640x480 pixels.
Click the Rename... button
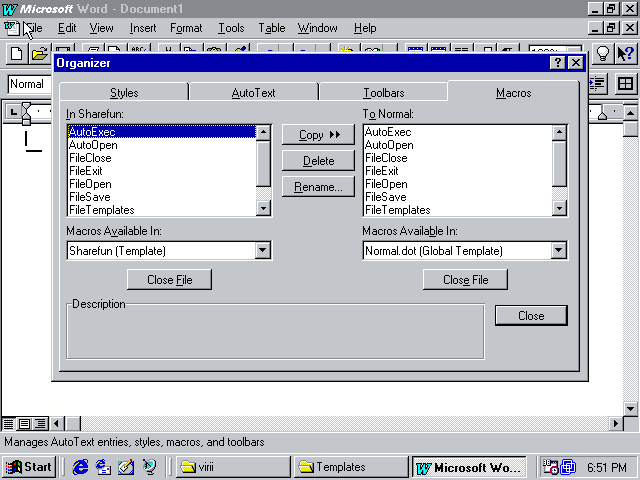tap(318, 187)
